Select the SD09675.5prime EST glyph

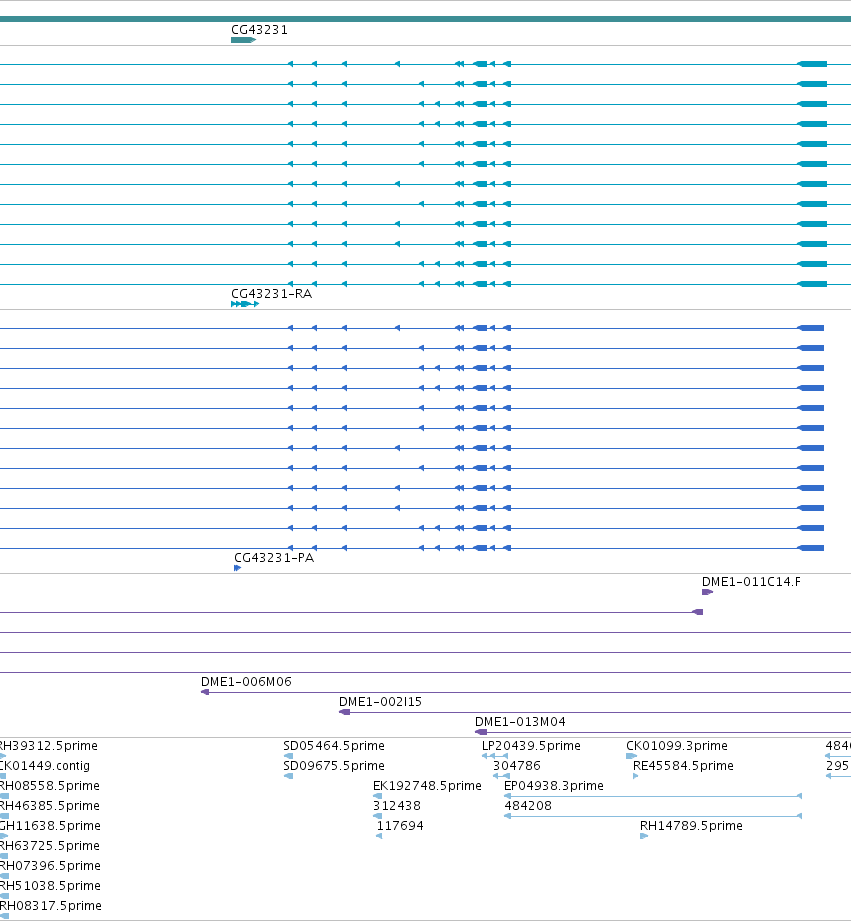click(x=288, y=776)
